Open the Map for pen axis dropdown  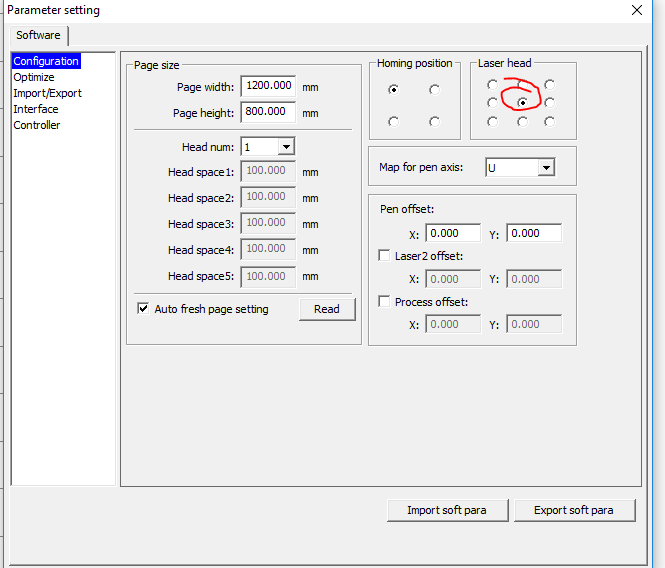[545, 168]
